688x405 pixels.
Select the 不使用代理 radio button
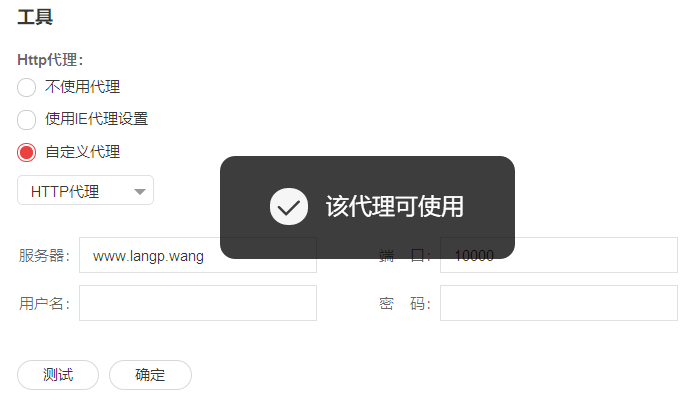(x=26, y=87)
